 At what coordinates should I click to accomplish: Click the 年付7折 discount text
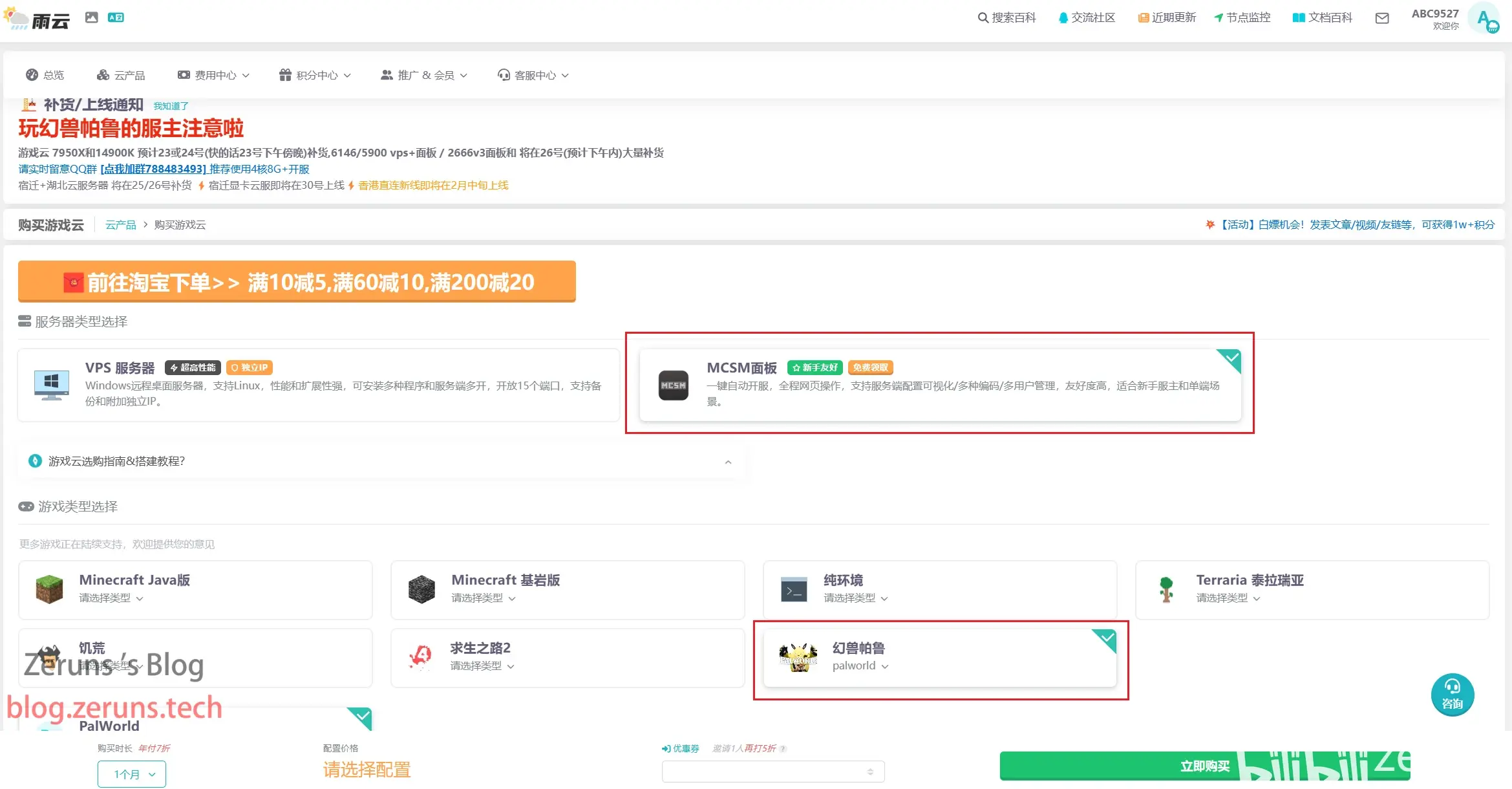tap(154, 748)
